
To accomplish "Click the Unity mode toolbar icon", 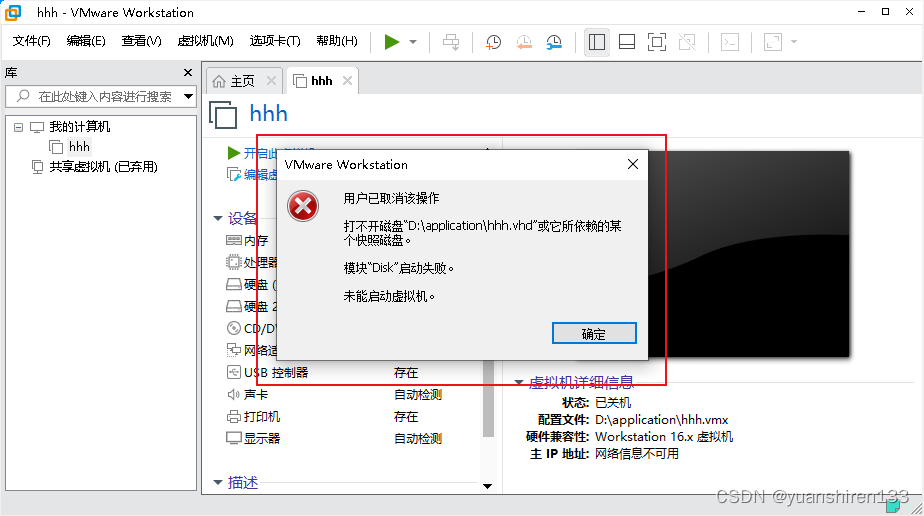I will (687, 42).
